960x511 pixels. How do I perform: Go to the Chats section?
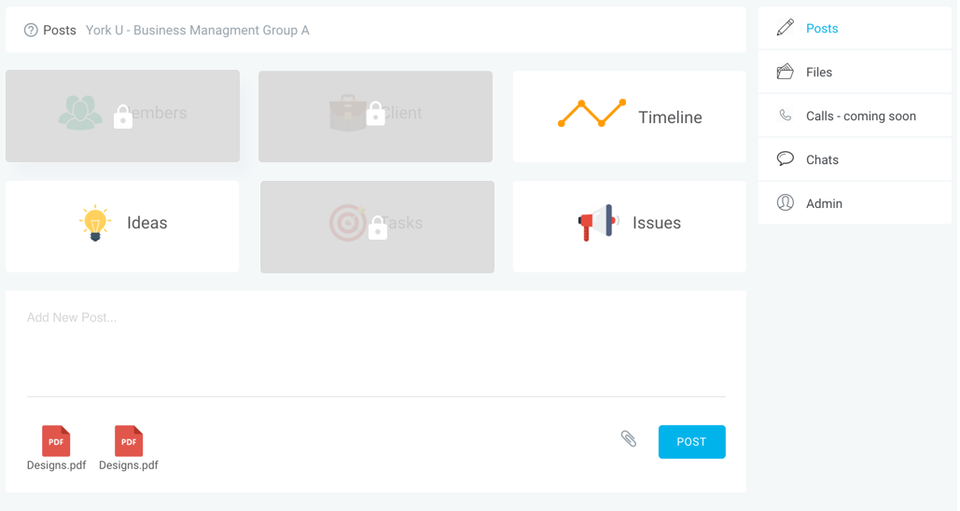click(822, 160)
